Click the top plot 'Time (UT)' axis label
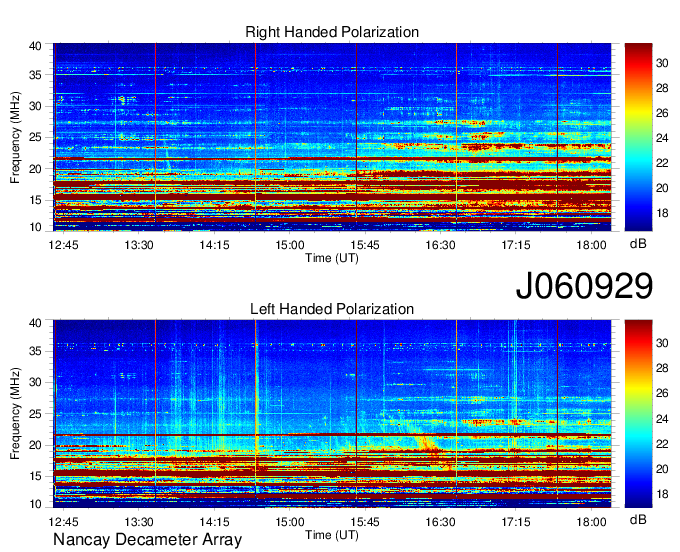 pos(332,258)
